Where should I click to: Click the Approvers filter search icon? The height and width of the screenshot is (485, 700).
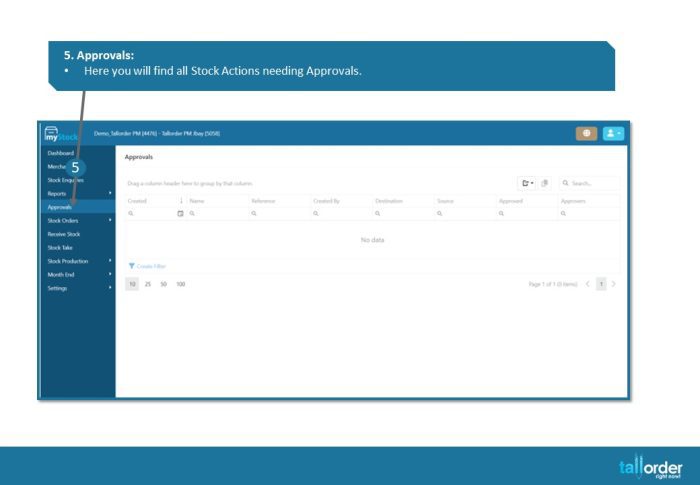tap(563, 213)
